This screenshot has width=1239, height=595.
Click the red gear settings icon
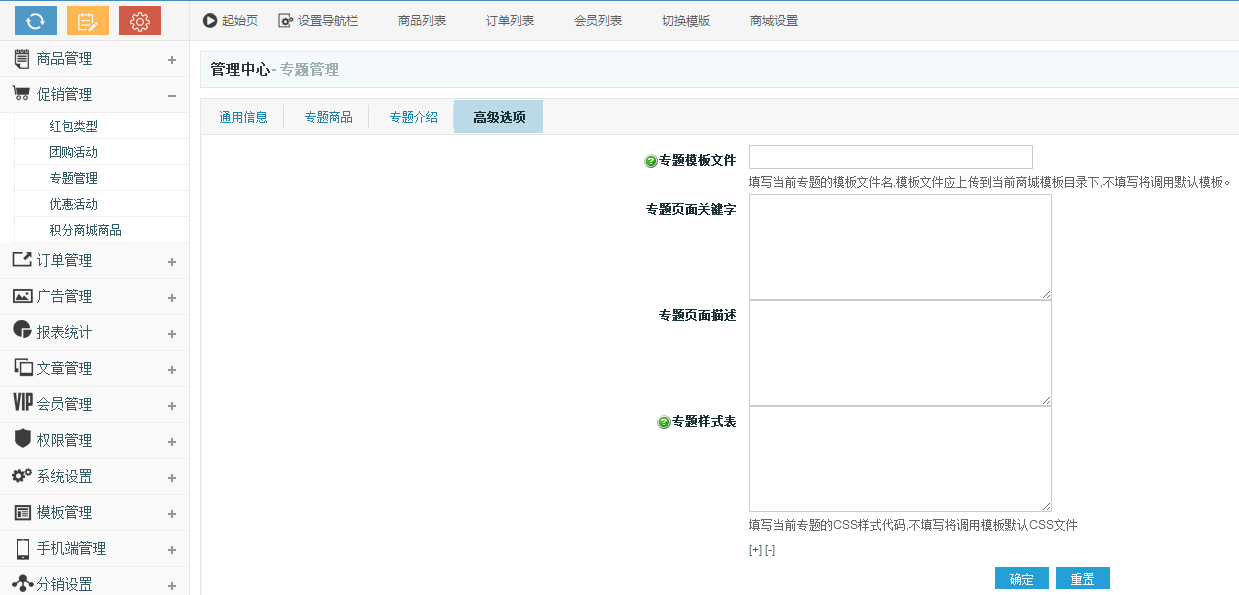[140, 20]
